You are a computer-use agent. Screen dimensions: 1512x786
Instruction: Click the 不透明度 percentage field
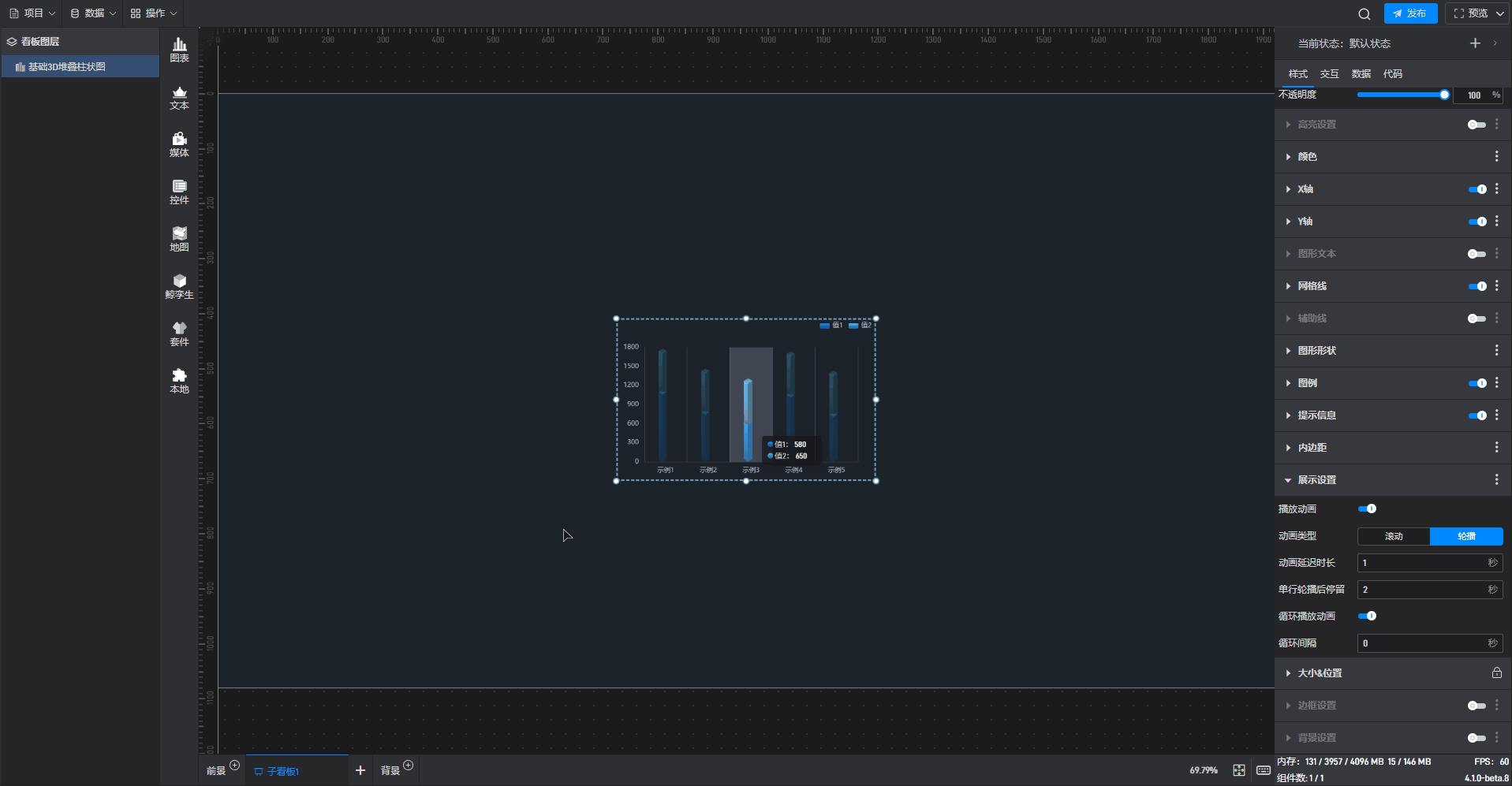[1478, 95]
